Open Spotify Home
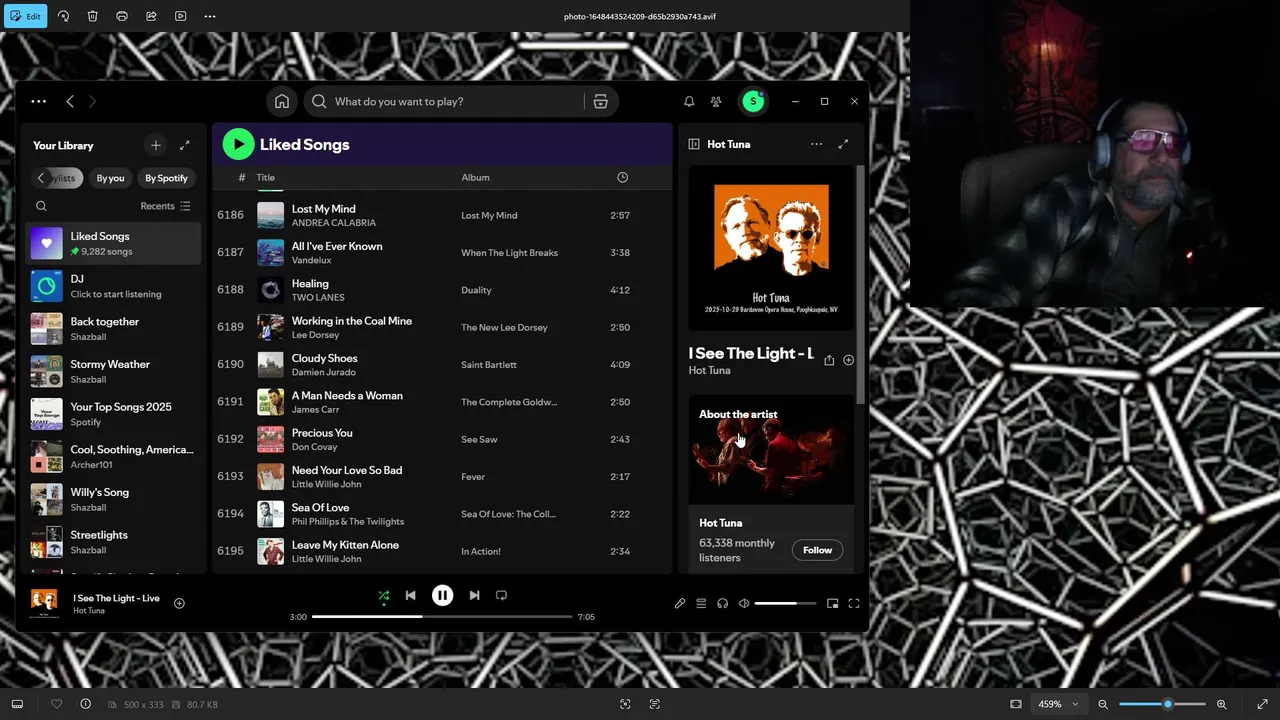 click(x=282, y=101)
